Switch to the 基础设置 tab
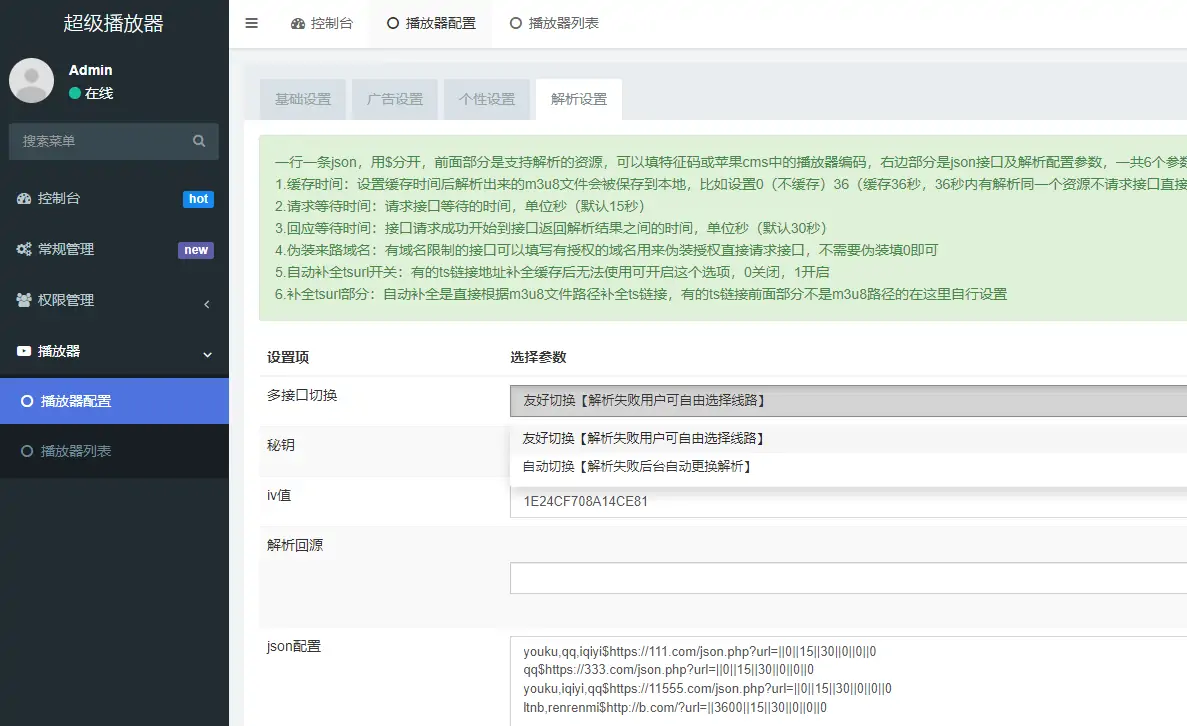This screenshot has height=726, width=1187. [302, 99]
